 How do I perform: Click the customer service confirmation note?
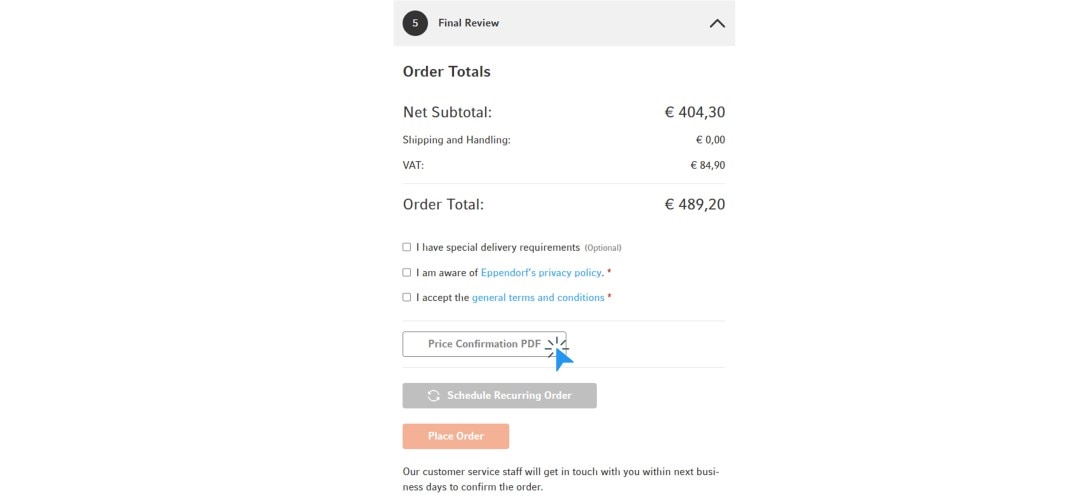tap(560, 479)
